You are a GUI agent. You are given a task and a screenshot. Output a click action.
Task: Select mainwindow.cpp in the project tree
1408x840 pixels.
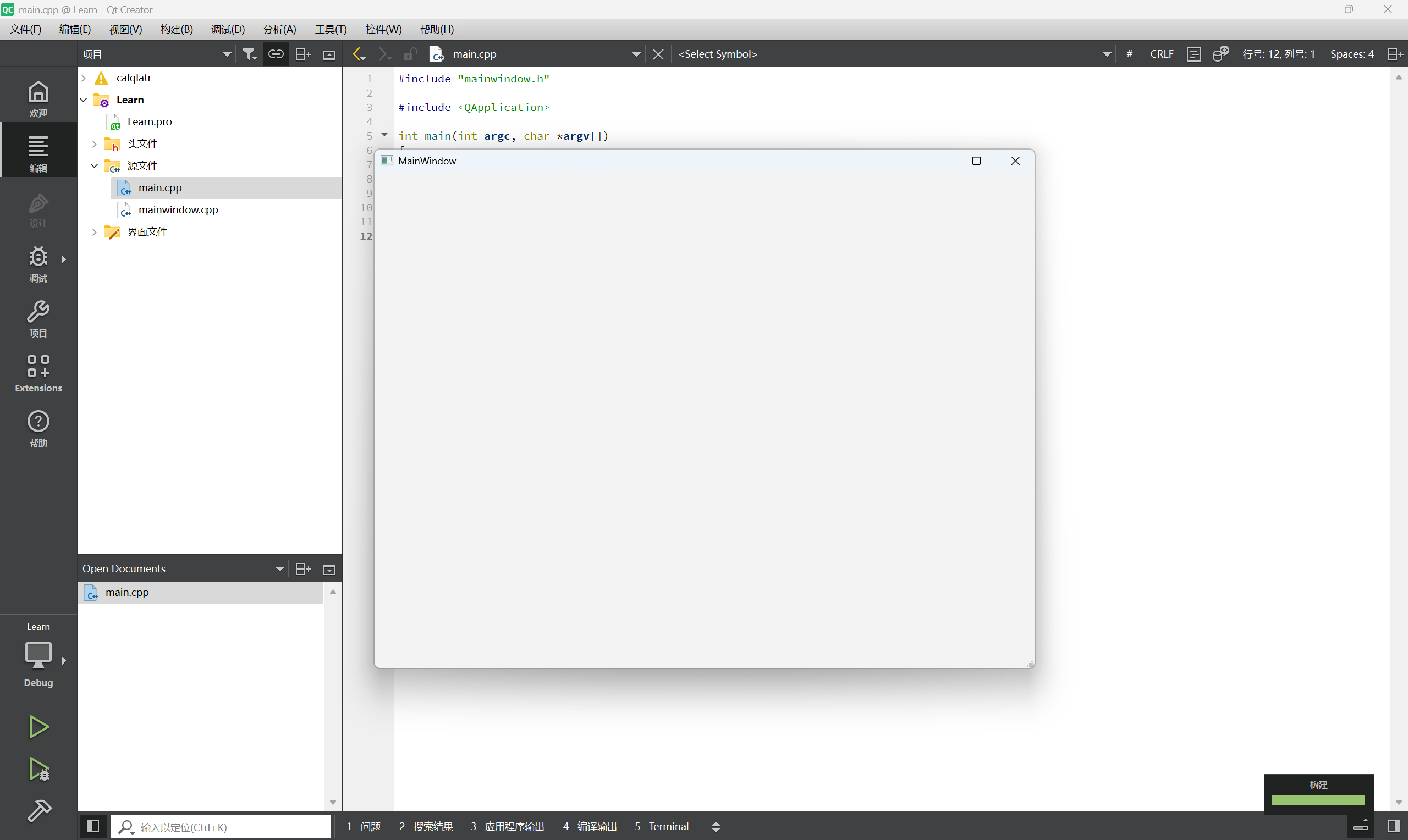pos(178,210)
